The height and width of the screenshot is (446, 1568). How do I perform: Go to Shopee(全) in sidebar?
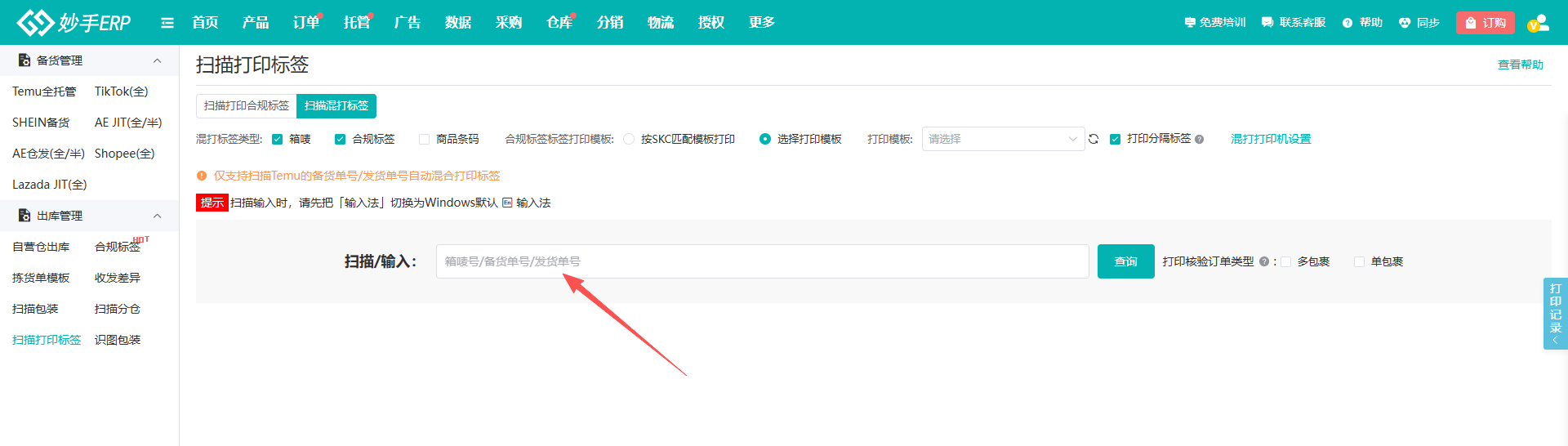click(x=125, y=154)
